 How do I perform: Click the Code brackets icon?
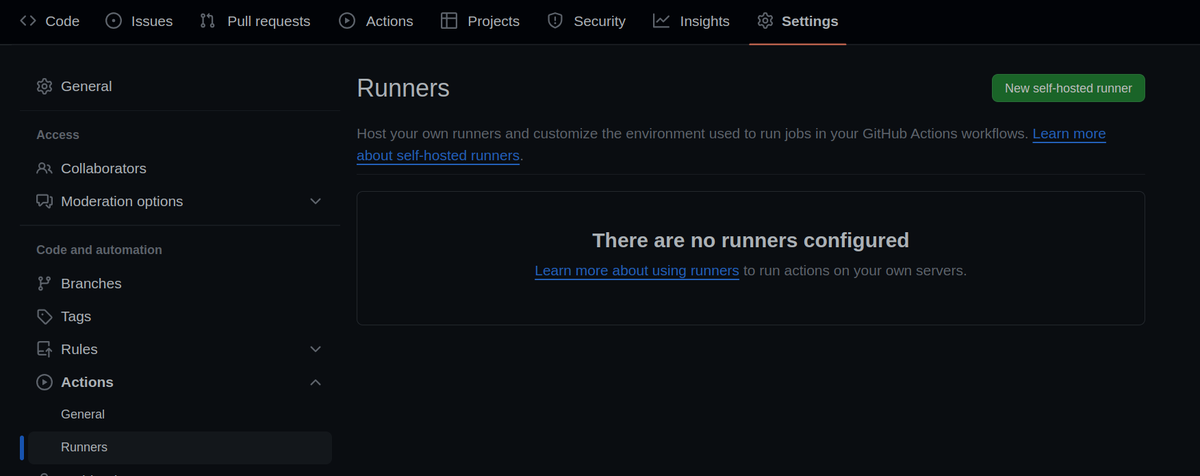tap(28, 21)
